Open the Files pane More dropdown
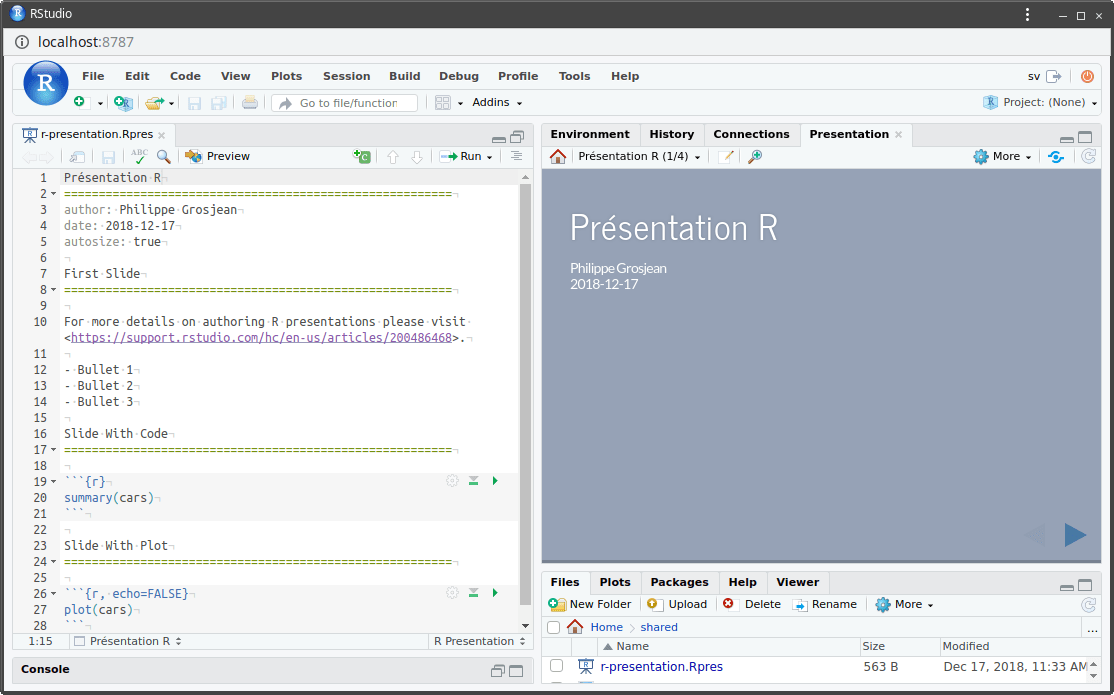1114x695 pixels. tap(904, 605)
